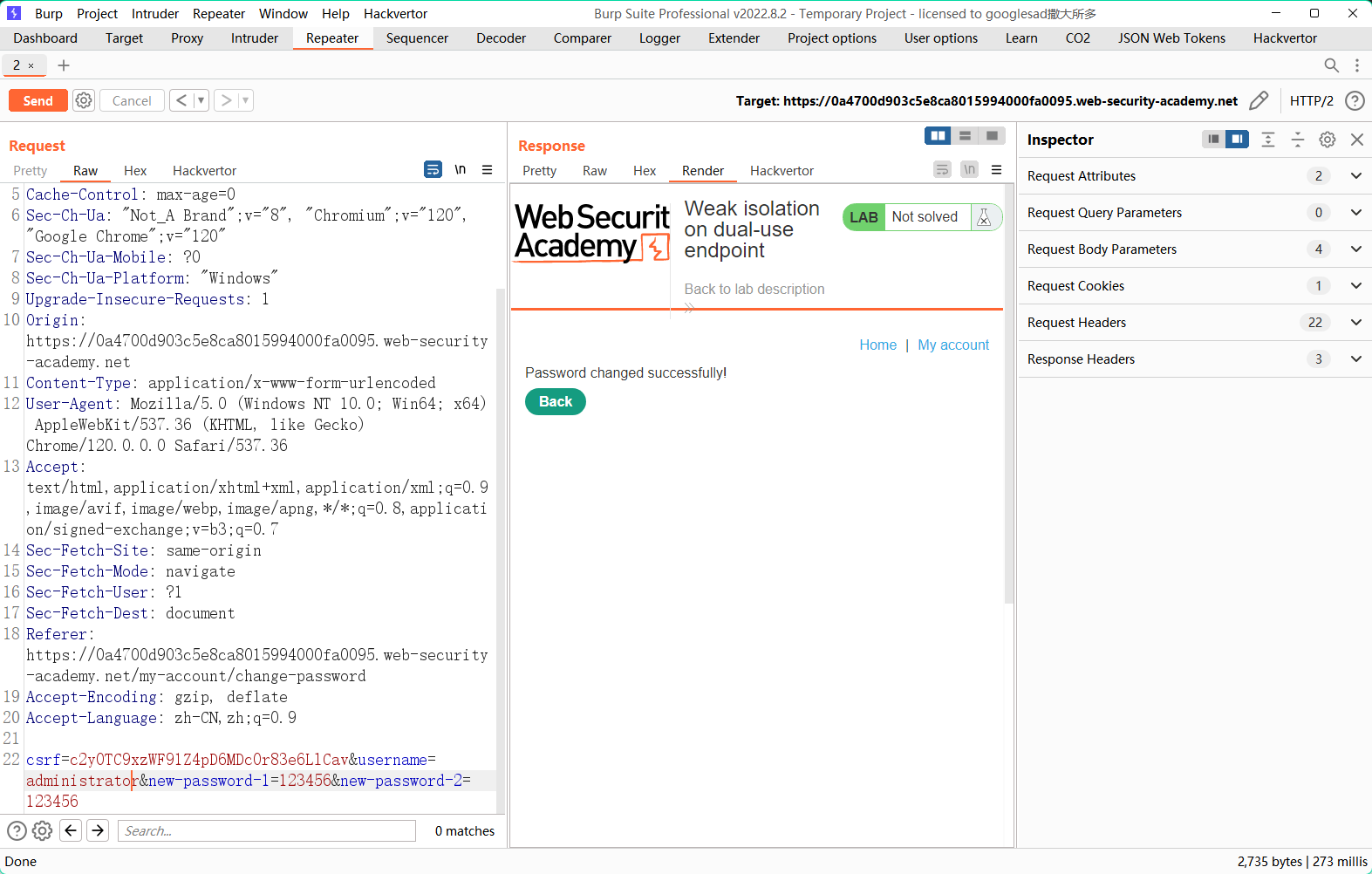Viewport: 1372px width, 874px height.
Task: Click the search magnifier icon in tab bar
Action: [1332, 65]
